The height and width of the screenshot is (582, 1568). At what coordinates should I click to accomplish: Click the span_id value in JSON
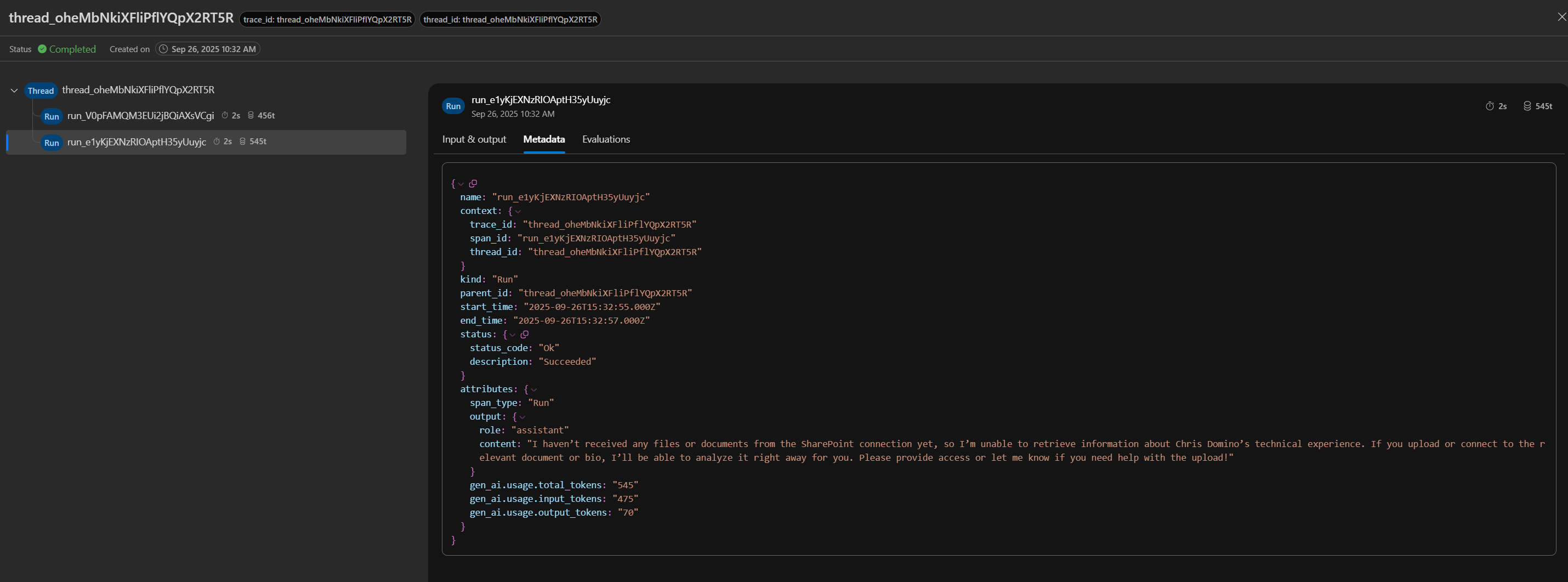(596, 239)
